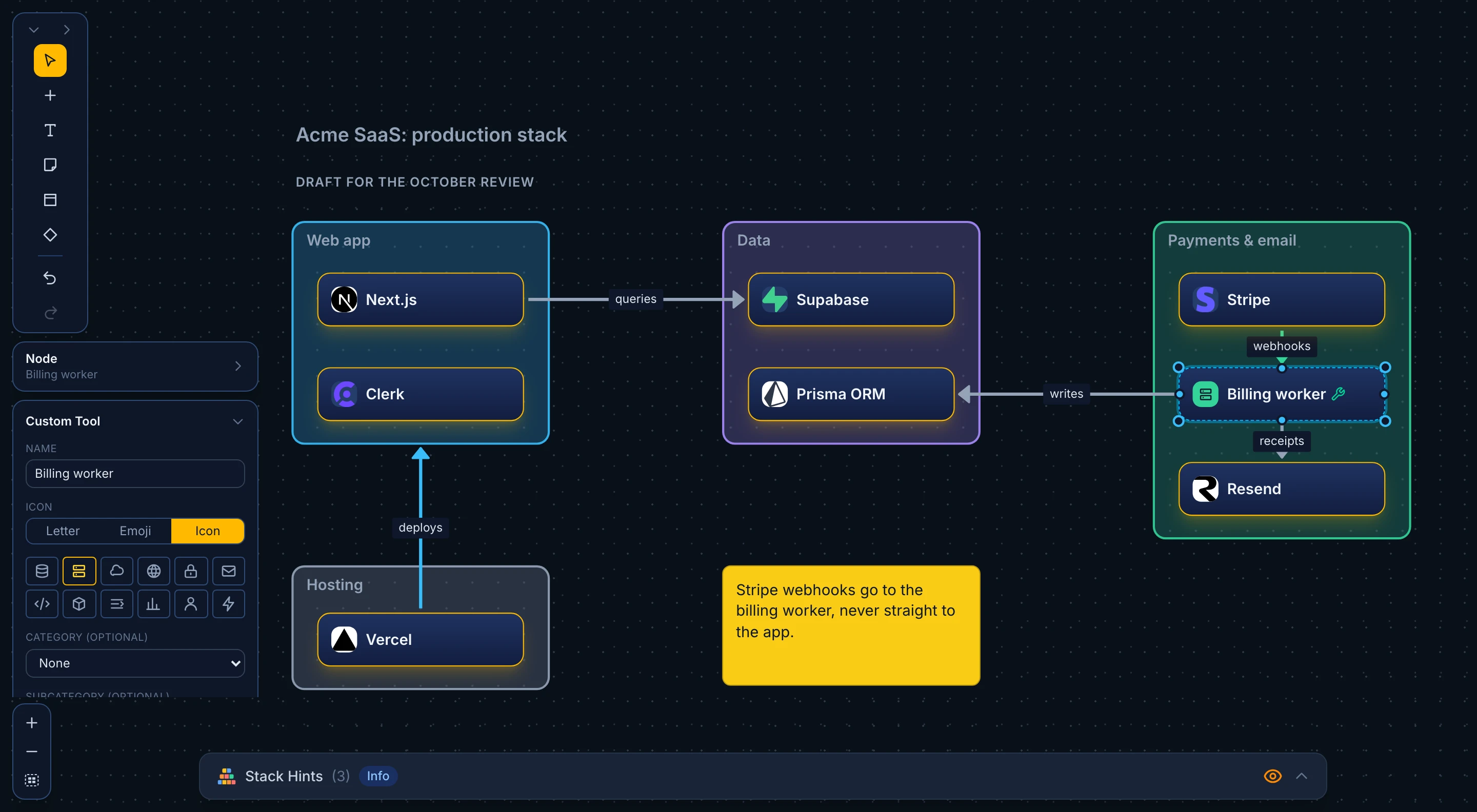The width and height of the screenshot is (1477, 812).
Task: Expand the Stack Hints bar chevron
Action: coord(1302,776)
